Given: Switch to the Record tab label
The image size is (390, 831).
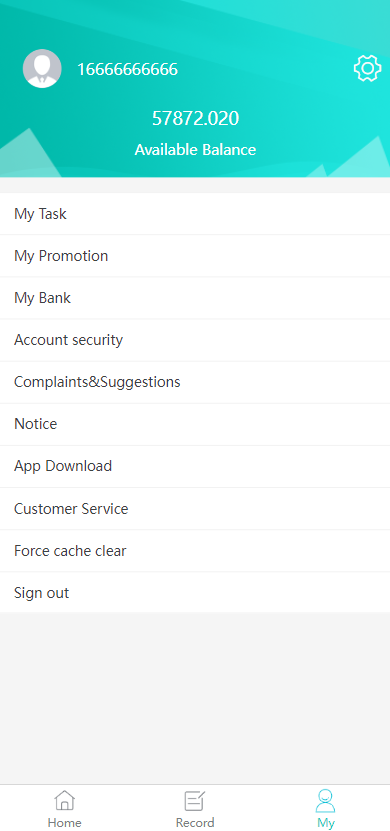Looking at the screenshot, I should (195, 823).
